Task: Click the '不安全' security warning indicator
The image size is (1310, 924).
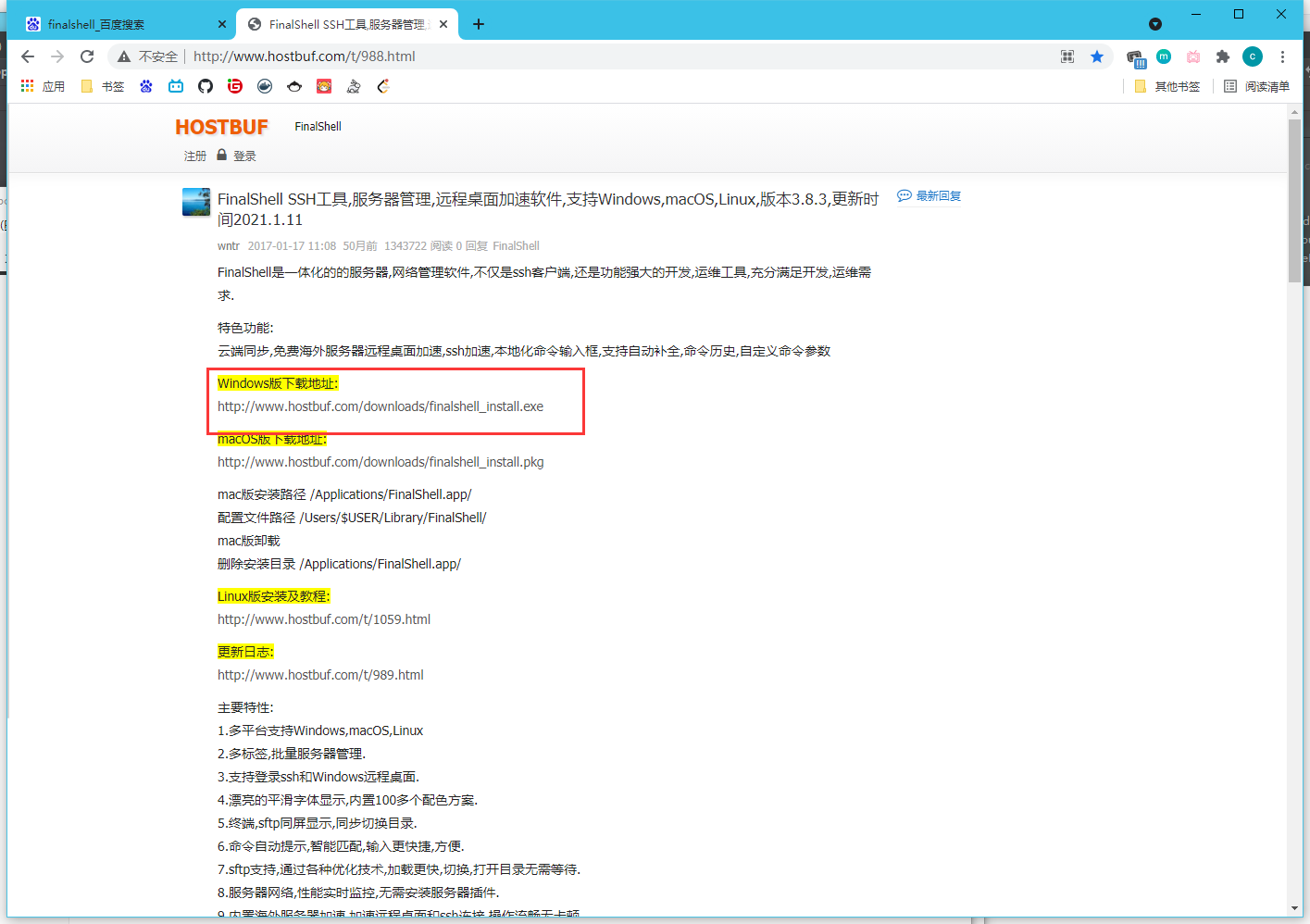Action: point(148,56)
